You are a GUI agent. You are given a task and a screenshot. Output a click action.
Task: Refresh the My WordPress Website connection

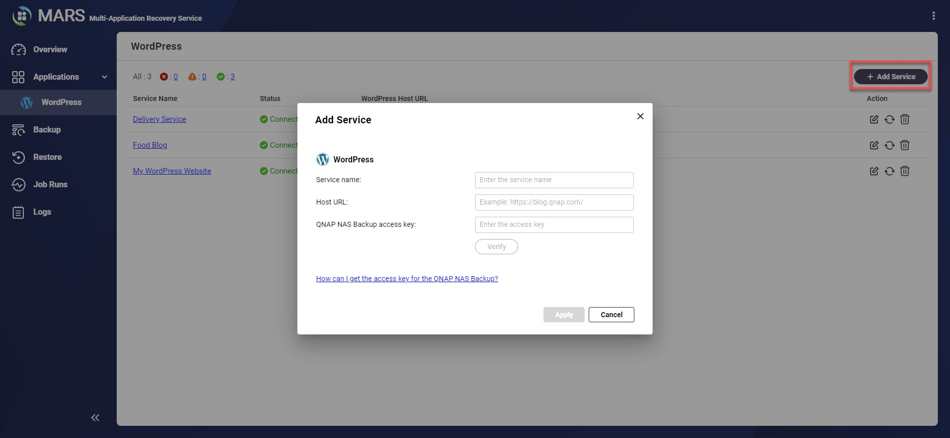(x=889, y=171)
